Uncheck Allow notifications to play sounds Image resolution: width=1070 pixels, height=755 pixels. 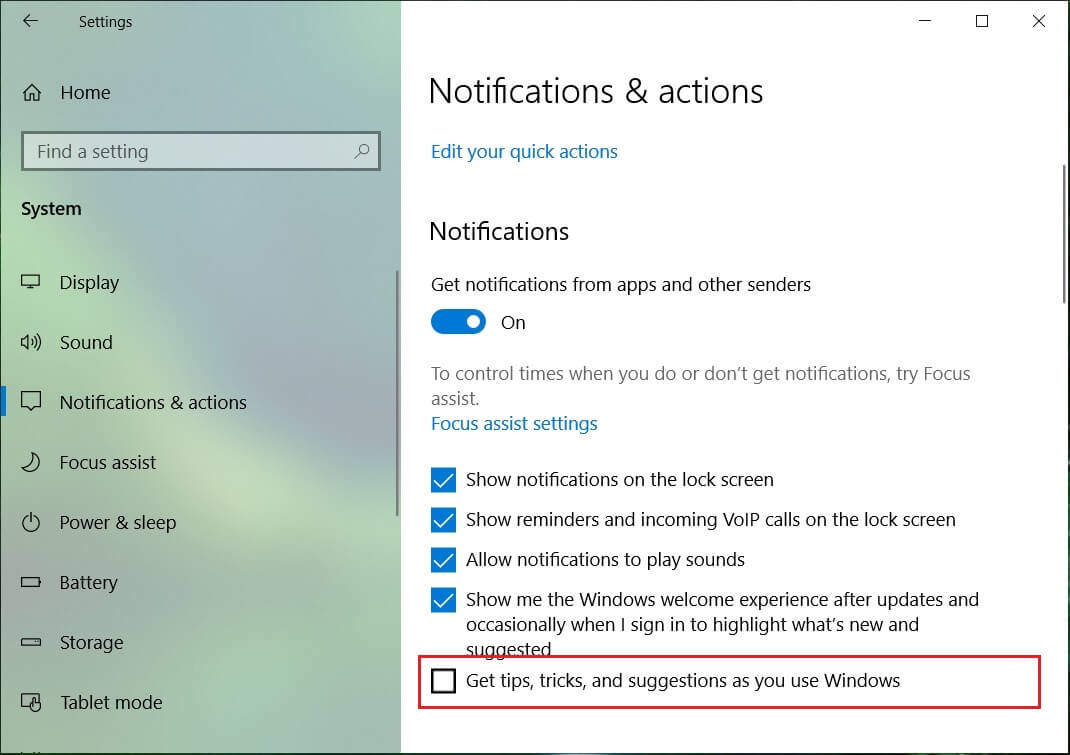point(444,560)
